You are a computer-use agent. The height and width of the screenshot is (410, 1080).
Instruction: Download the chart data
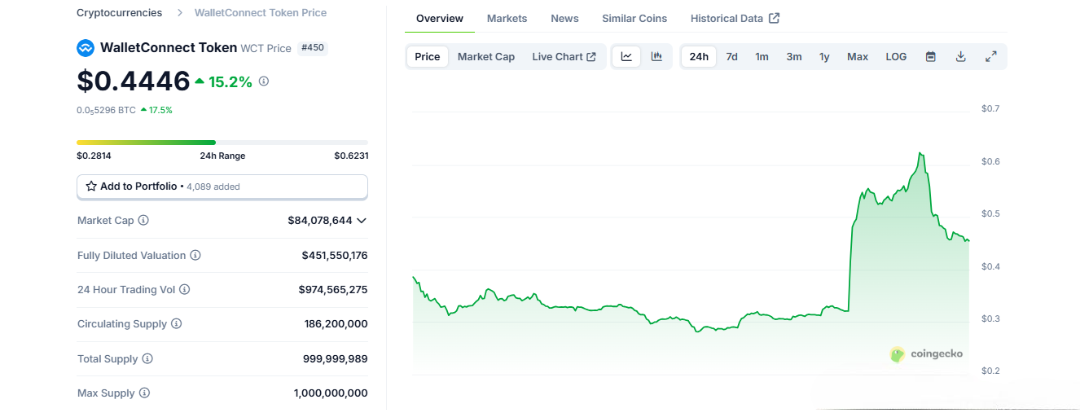[x=961, y=57]
